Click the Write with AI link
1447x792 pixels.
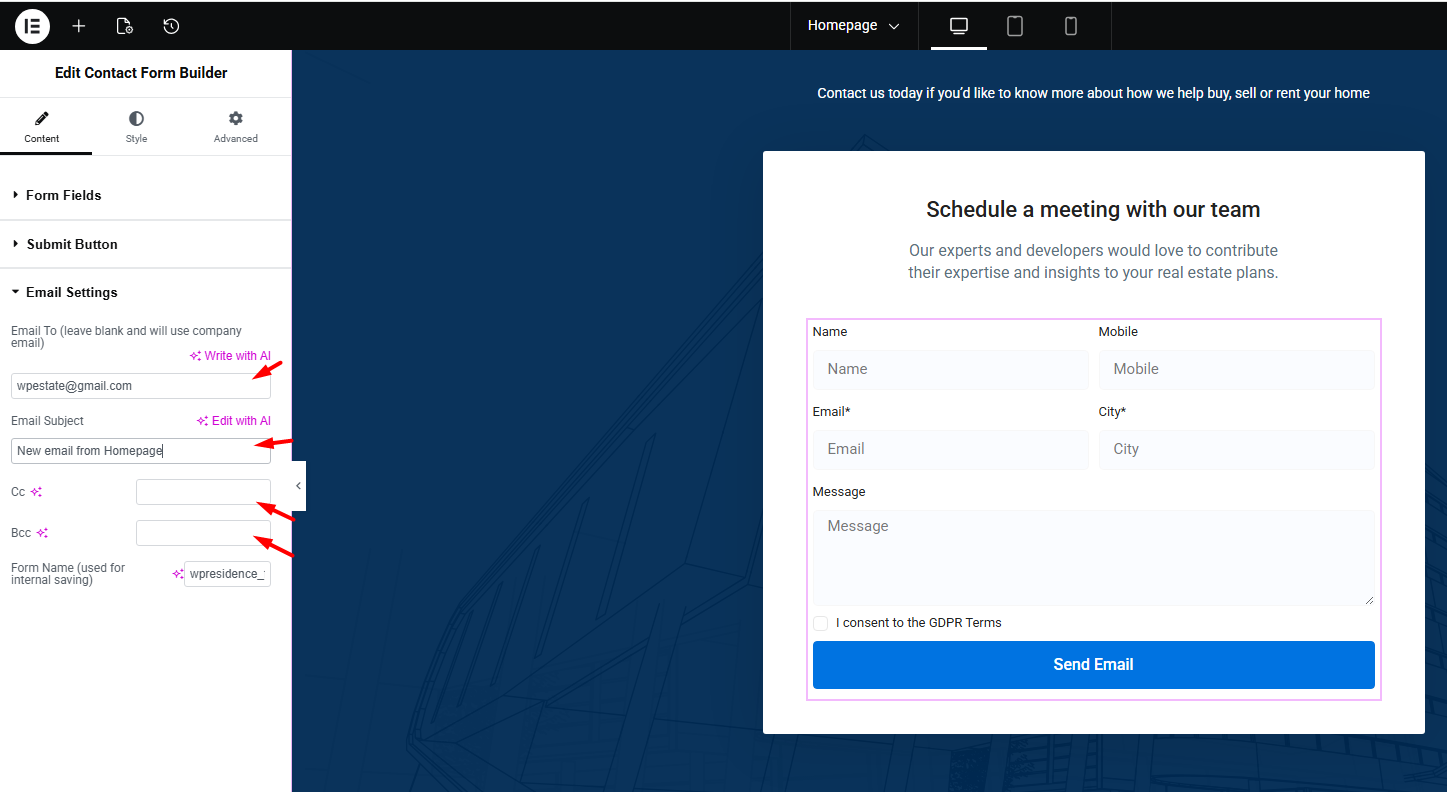pos(230,356)
